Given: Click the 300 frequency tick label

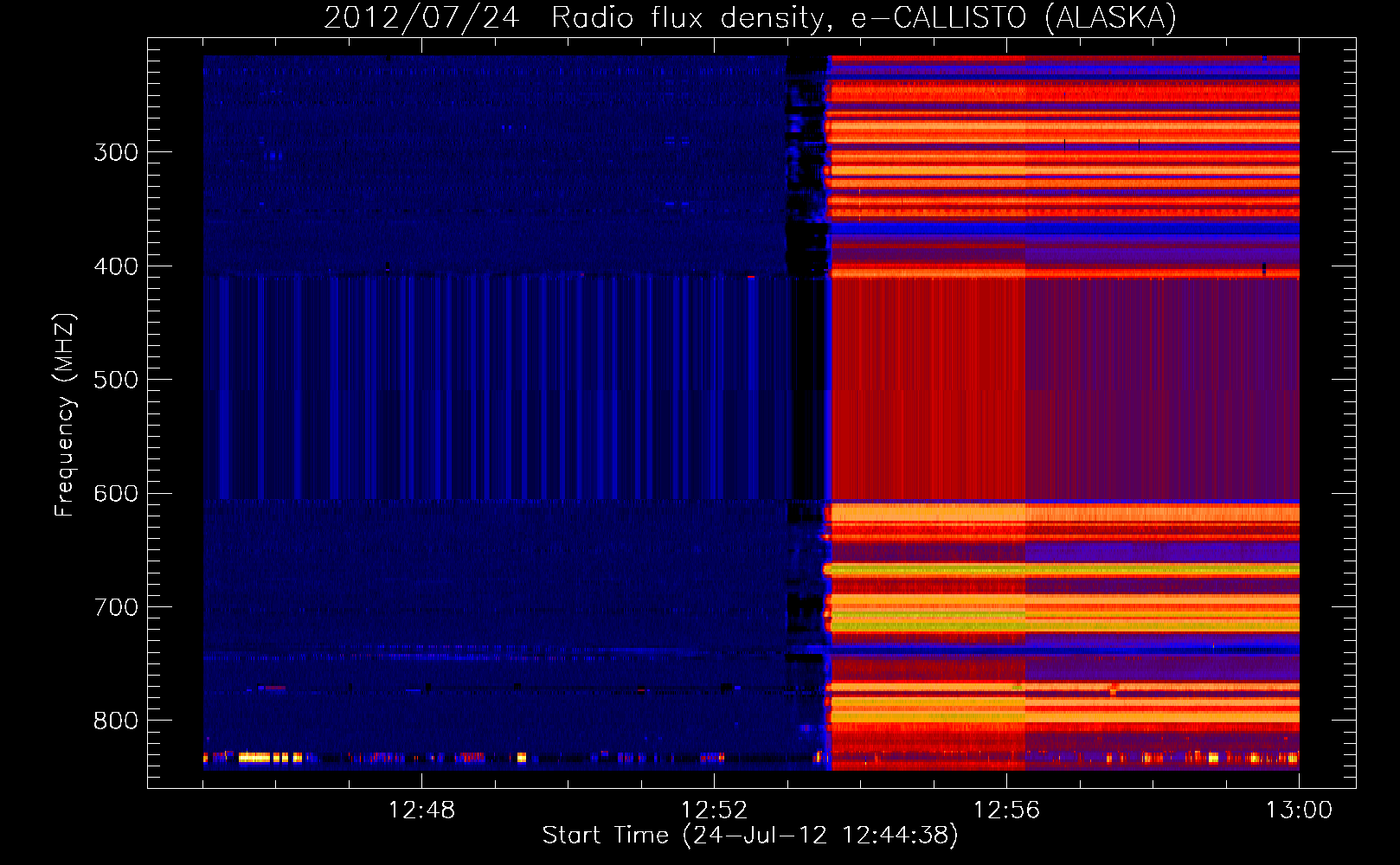Looking at the screenshot, I should (x=116, y=152).
